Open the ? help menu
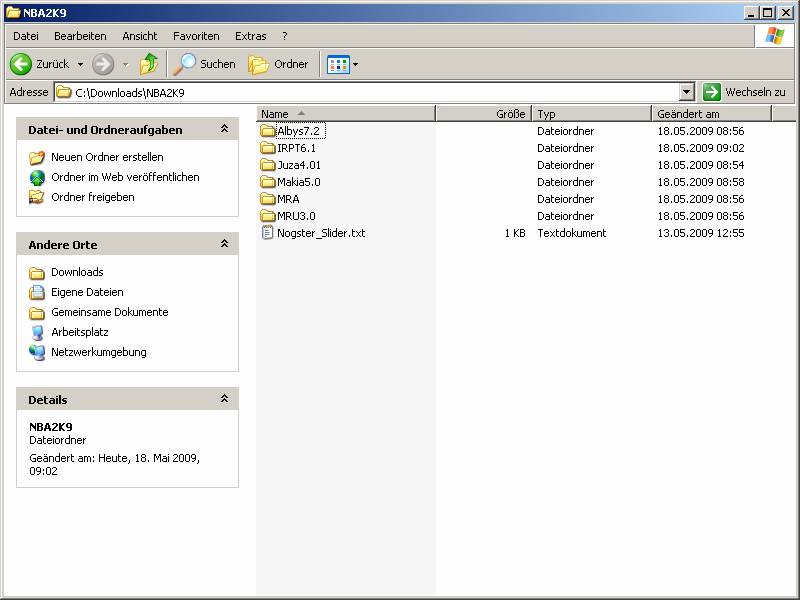Screen dimensions: 800x600 point(285,36)
